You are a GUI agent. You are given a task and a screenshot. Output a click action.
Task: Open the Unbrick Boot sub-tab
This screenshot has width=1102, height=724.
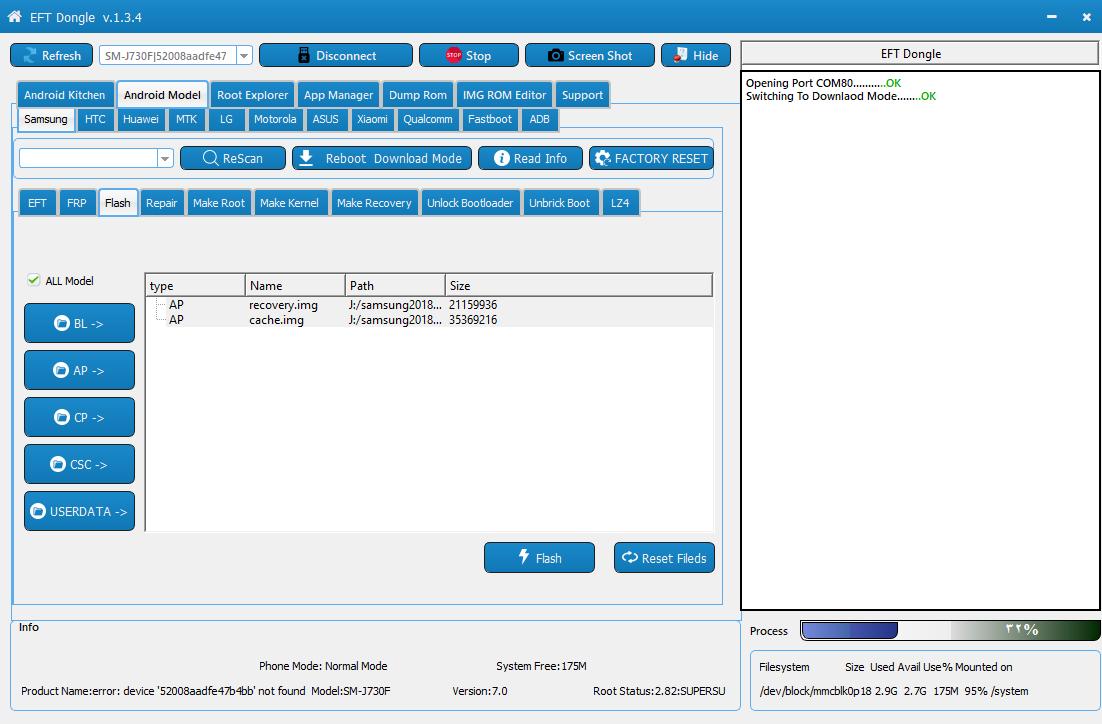(560, 203)
